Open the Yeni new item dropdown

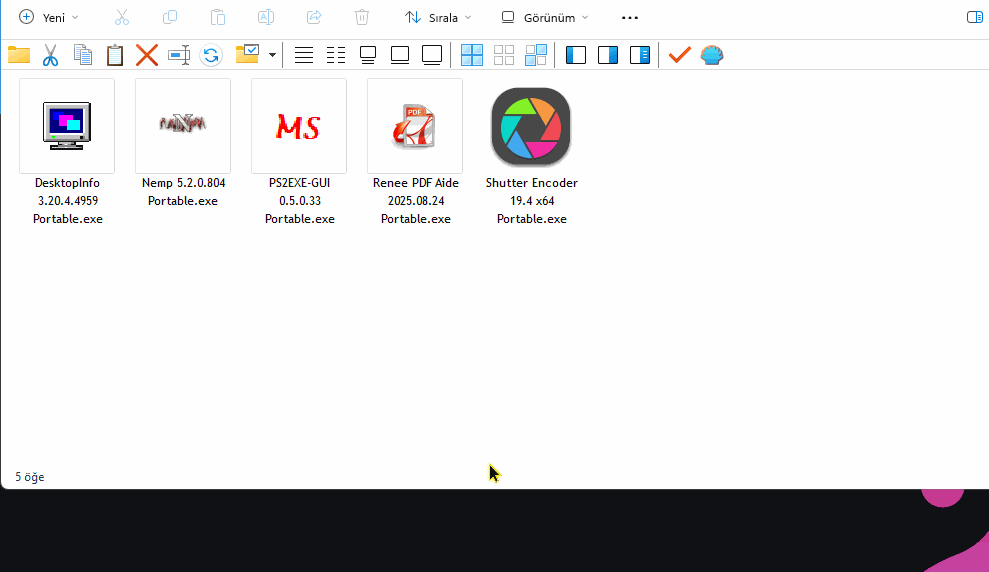click(x=49, y=18)
